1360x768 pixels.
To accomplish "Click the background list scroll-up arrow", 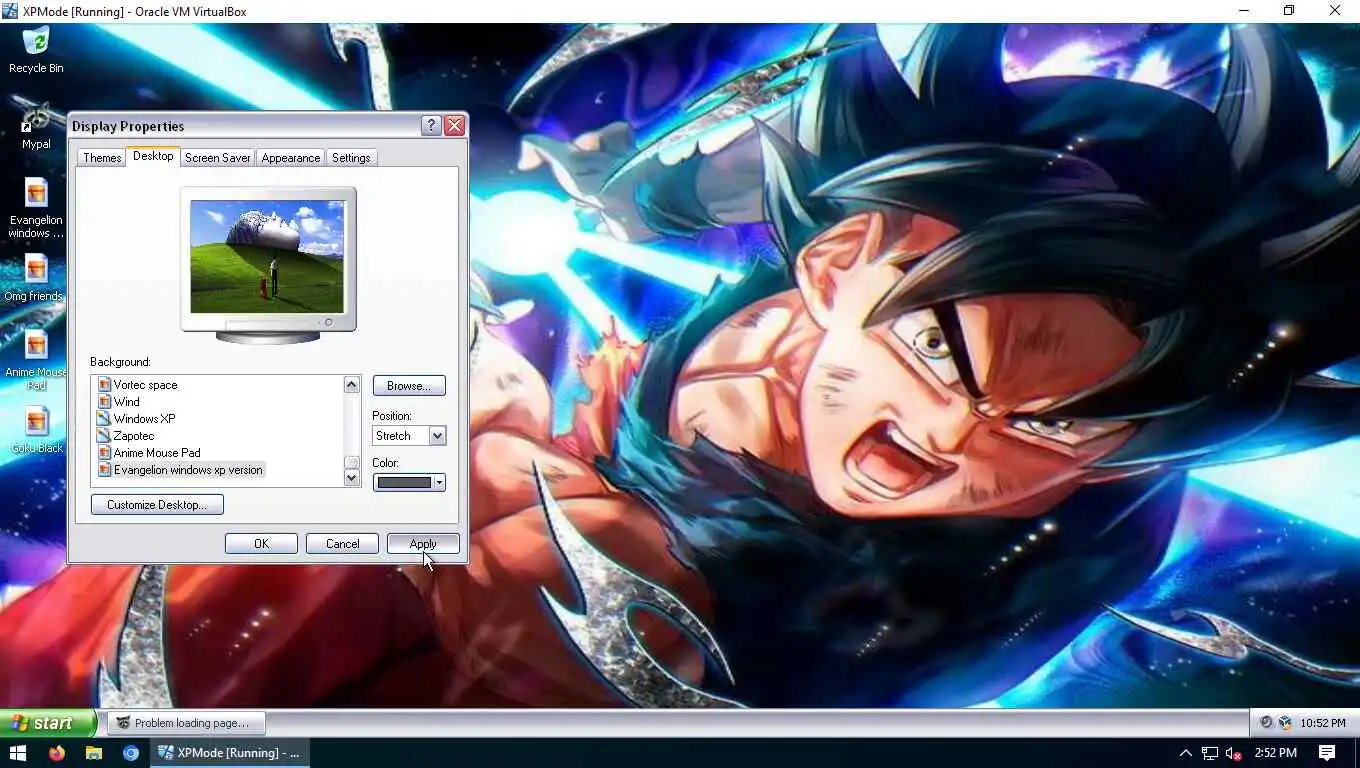I will 351,385.
